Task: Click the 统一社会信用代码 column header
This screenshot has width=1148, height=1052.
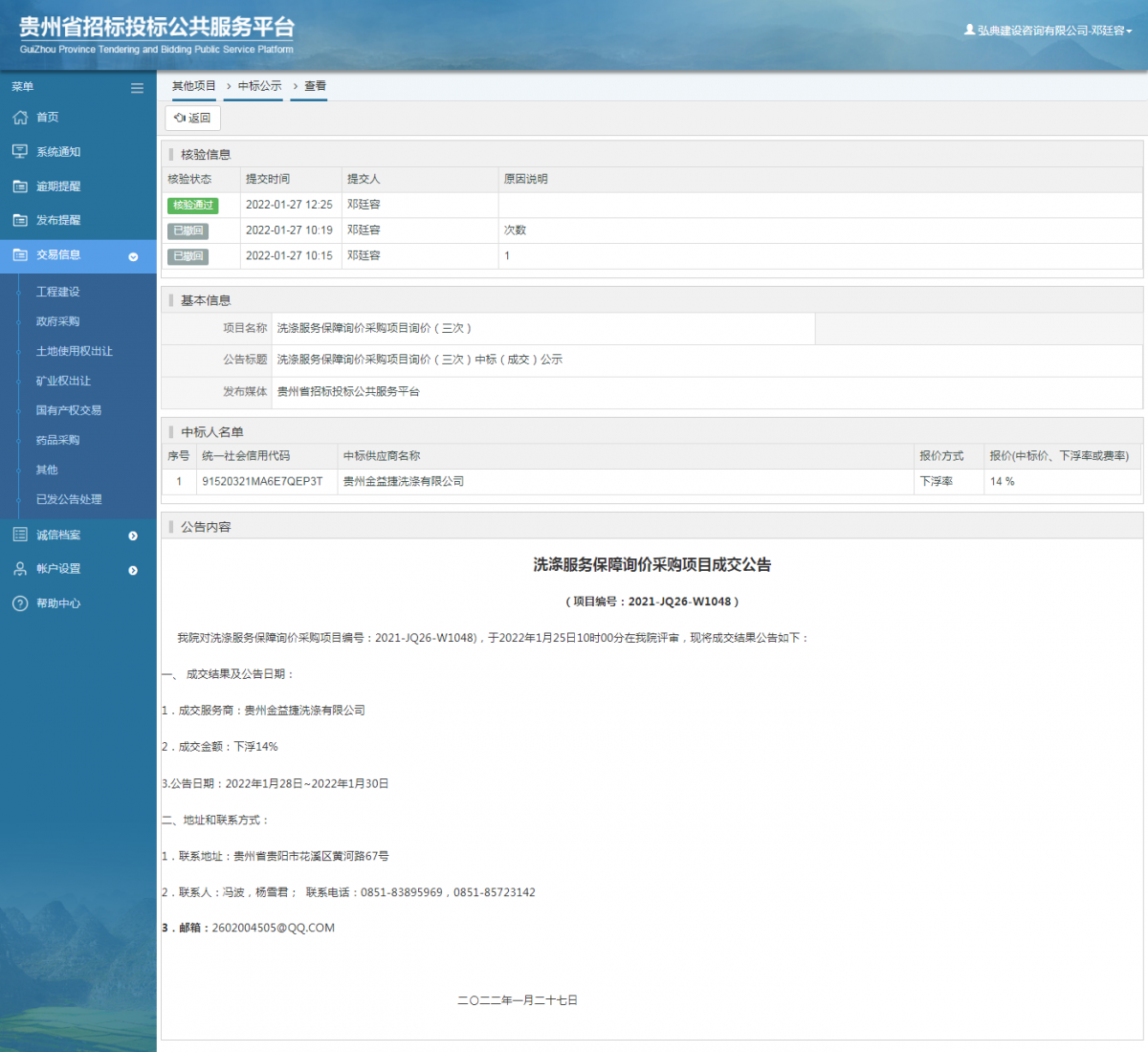Action: (246, 456)
